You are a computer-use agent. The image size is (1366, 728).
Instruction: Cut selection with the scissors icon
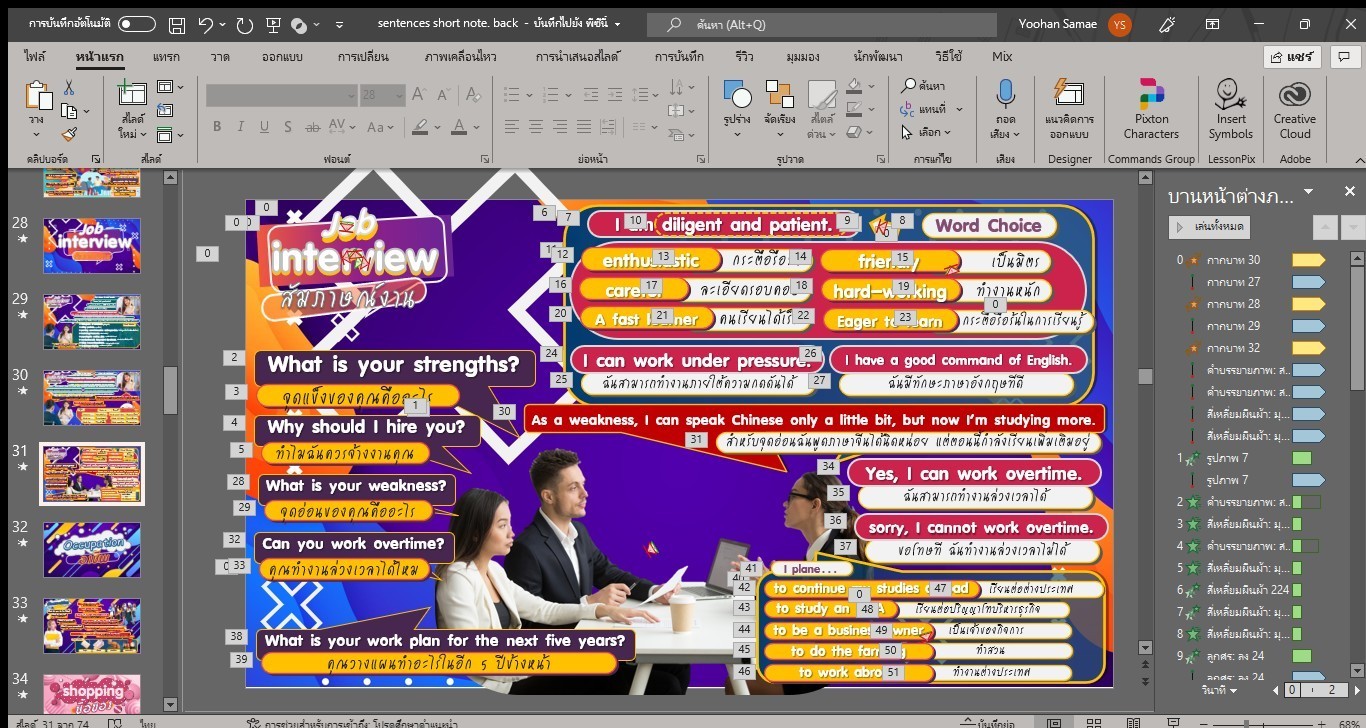pyautogui.click(x=69, y=88)
